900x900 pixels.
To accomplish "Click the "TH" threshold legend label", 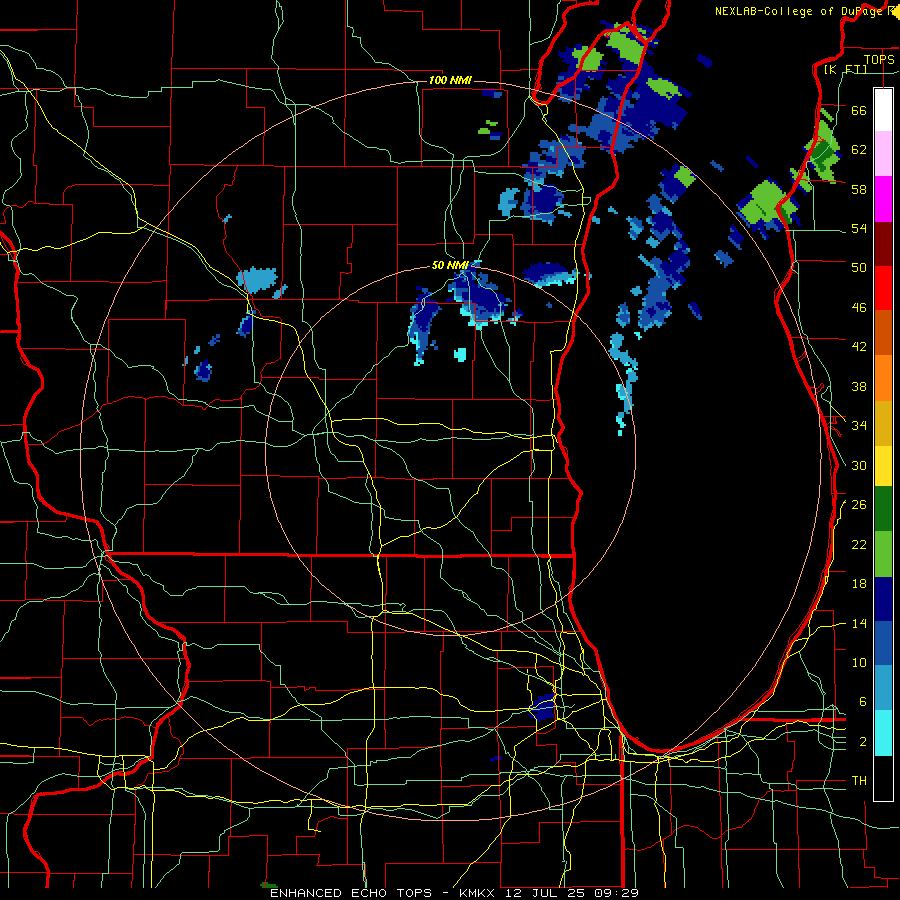I will 859,781.
